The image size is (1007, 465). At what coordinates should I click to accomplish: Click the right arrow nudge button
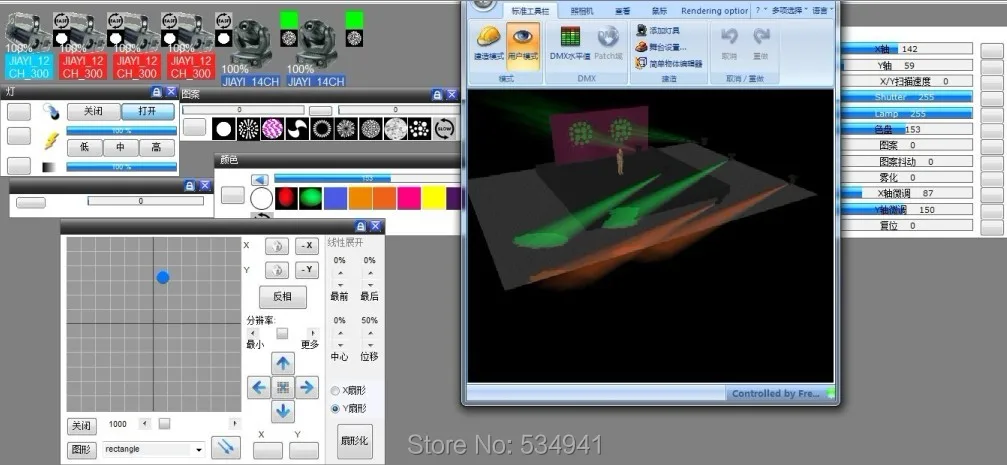coord(307,387)
